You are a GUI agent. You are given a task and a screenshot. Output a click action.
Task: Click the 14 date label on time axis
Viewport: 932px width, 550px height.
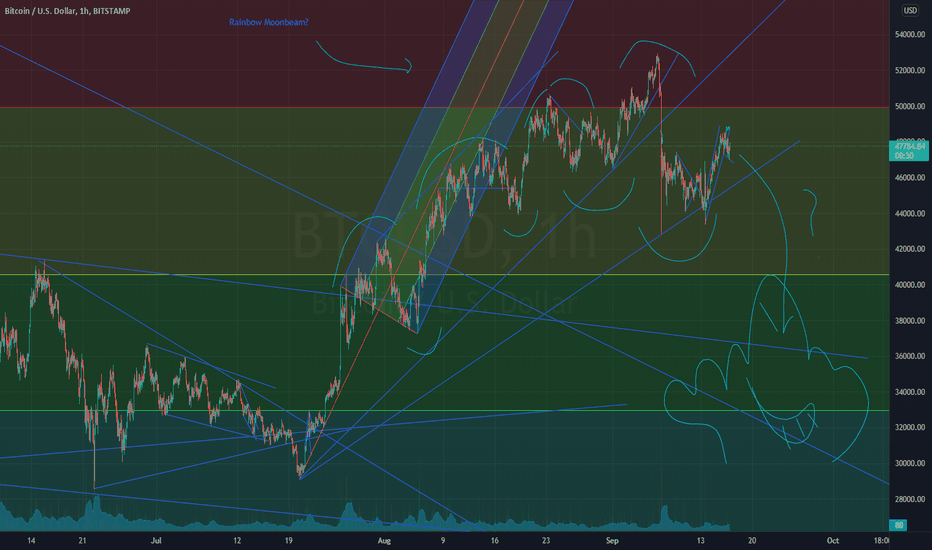pyautogui.click(x=31, y=540)
